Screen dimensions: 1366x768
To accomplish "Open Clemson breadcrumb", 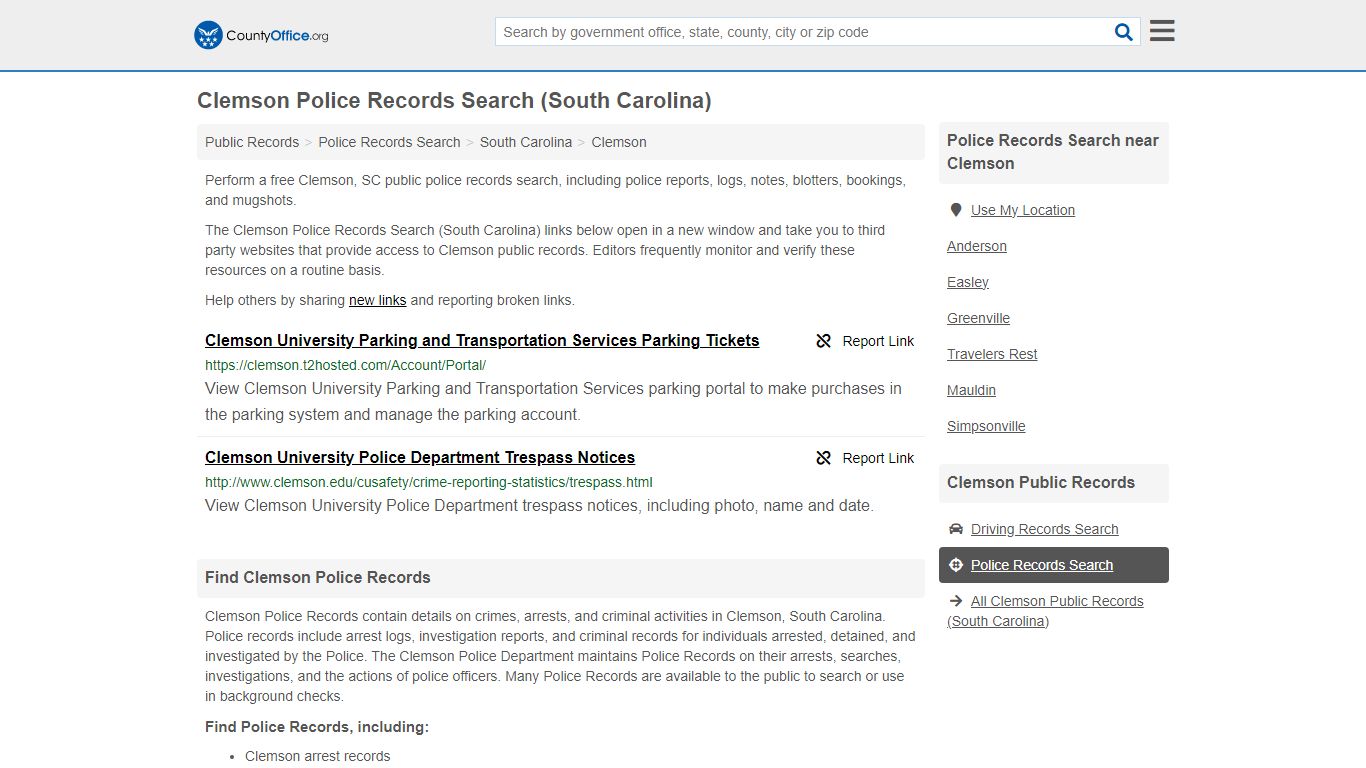I will [619, 142].
